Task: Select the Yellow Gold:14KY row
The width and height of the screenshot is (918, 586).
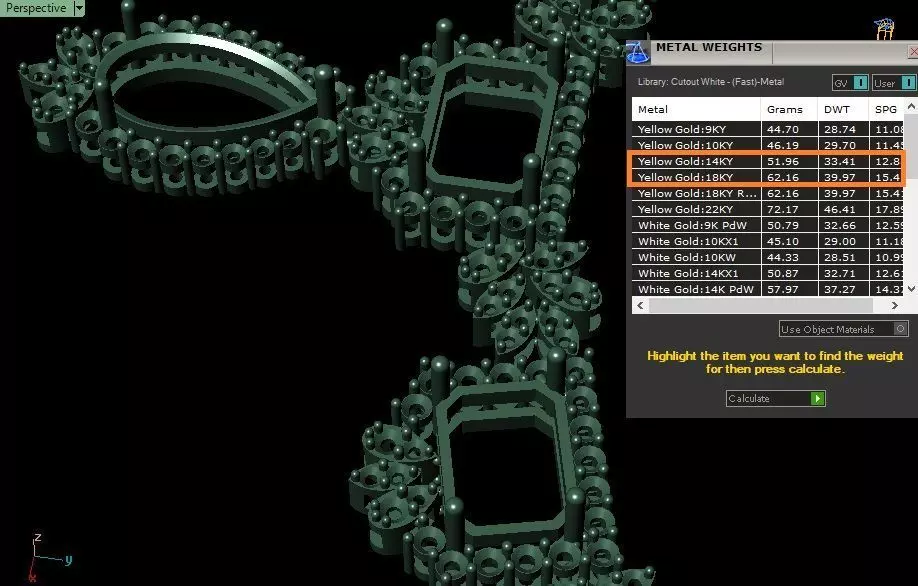Action: point(768,161)
